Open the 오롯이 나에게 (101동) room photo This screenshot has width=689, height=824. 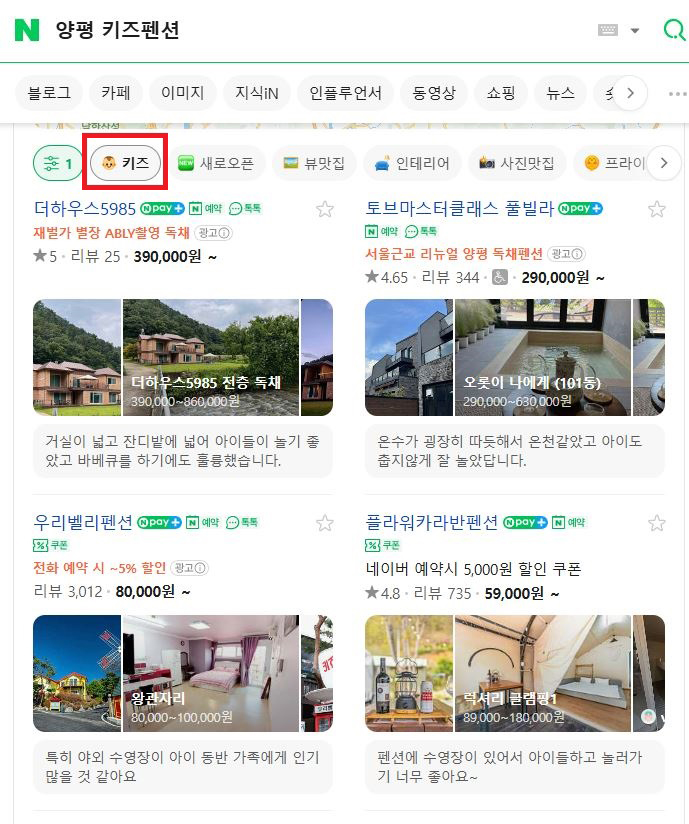click(542, 357)
